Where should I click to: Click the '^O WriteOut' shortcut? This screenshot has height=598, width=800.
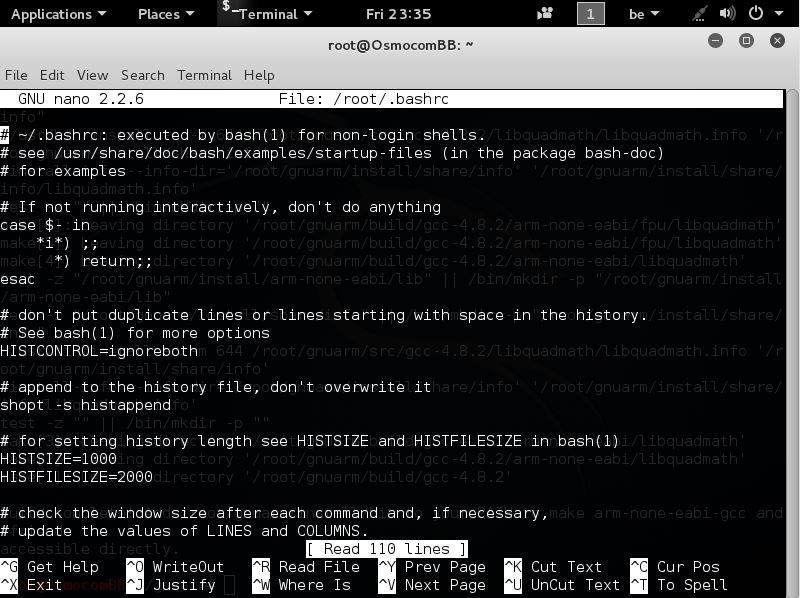[x=175, y=567]
